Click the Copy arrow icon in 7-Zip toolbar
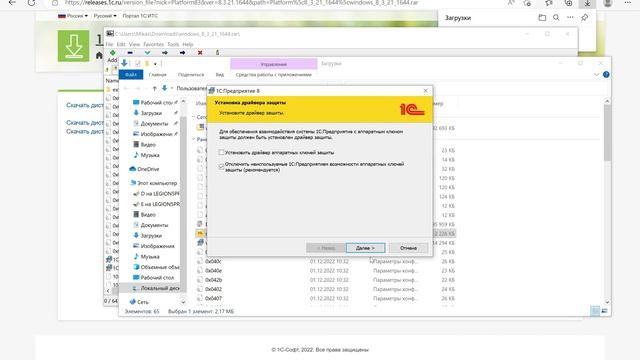 coord(164,53)
